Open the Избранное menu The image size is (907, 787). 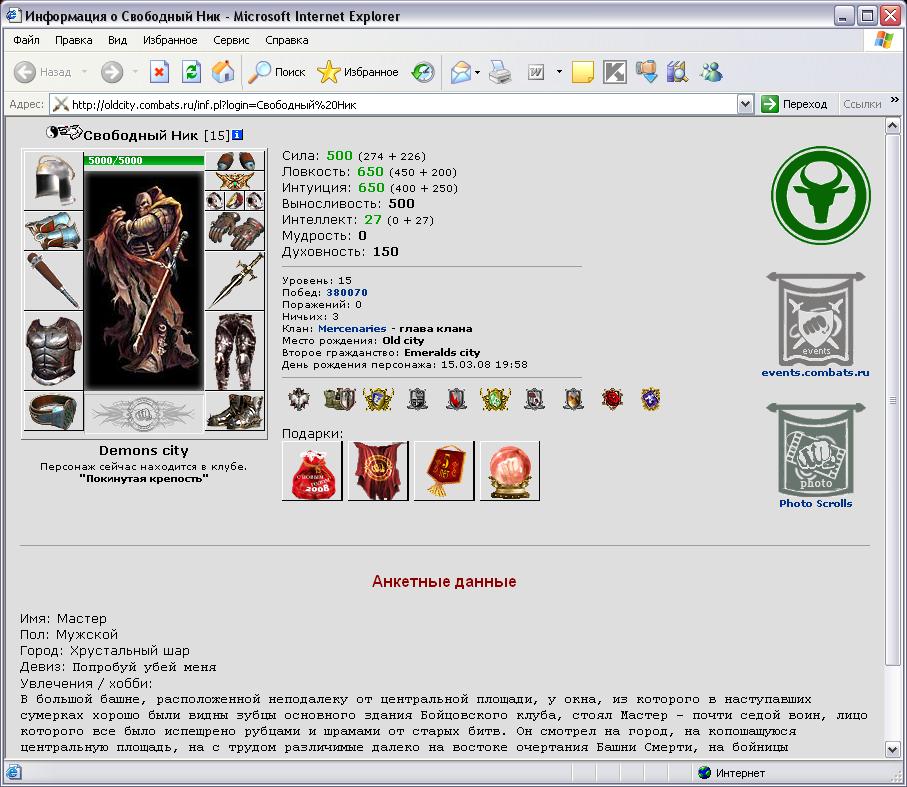point(170,40)
